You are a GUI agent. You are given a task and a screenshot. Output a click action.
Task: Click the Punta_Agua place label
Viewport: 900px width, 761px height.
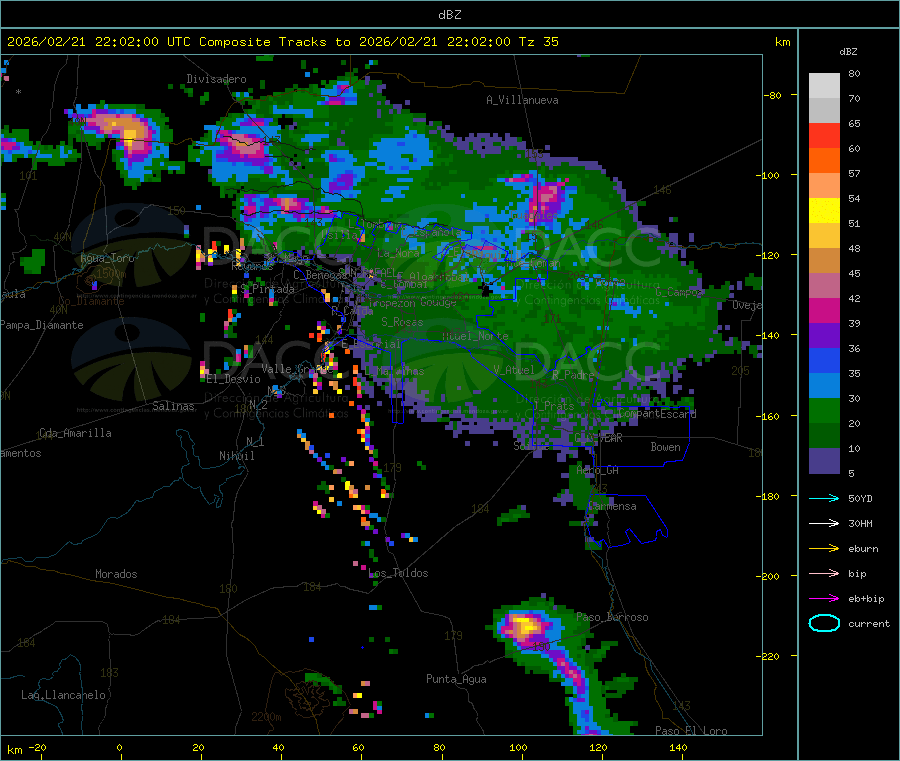click(x=456, y=679)
